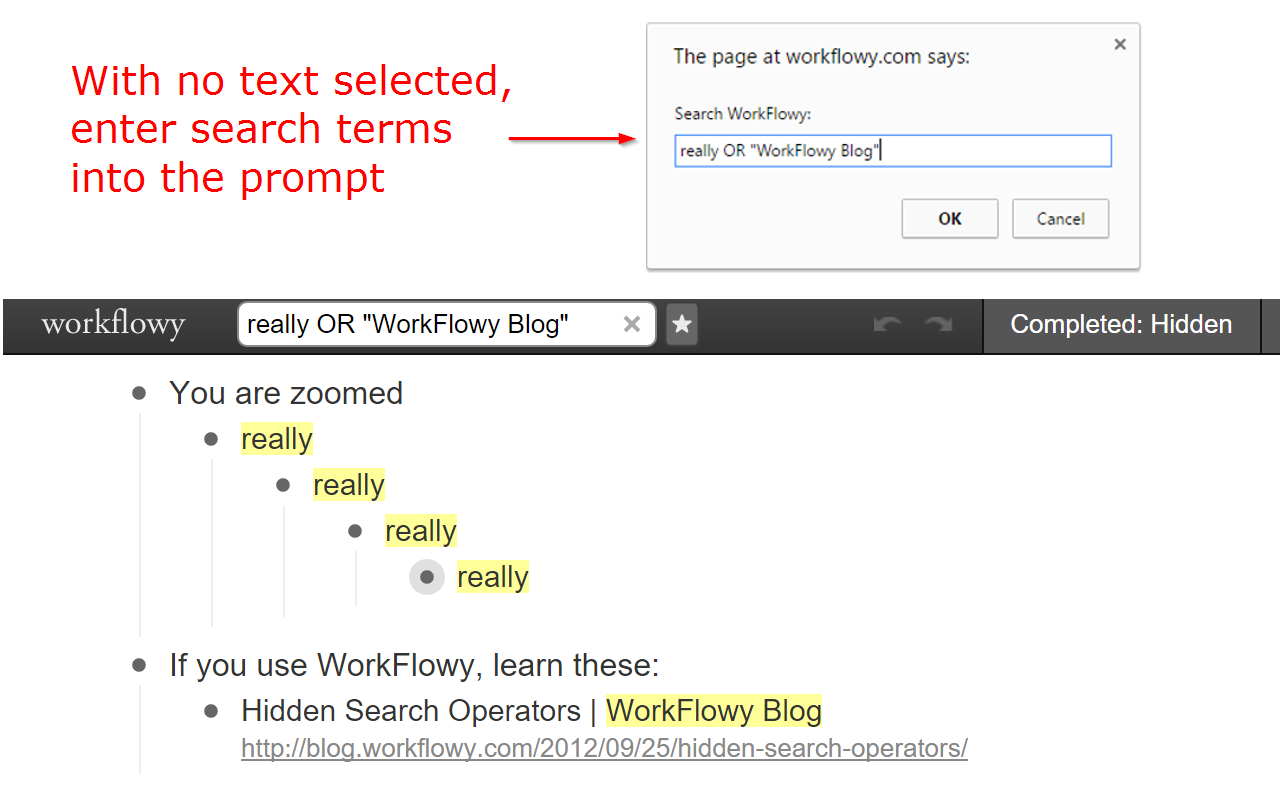Image resolution: width=1280 pixels, height=800 pixels.
Task: Click bullet of 'Hidden Search Operators' item
Action: (x=211, y=711)
